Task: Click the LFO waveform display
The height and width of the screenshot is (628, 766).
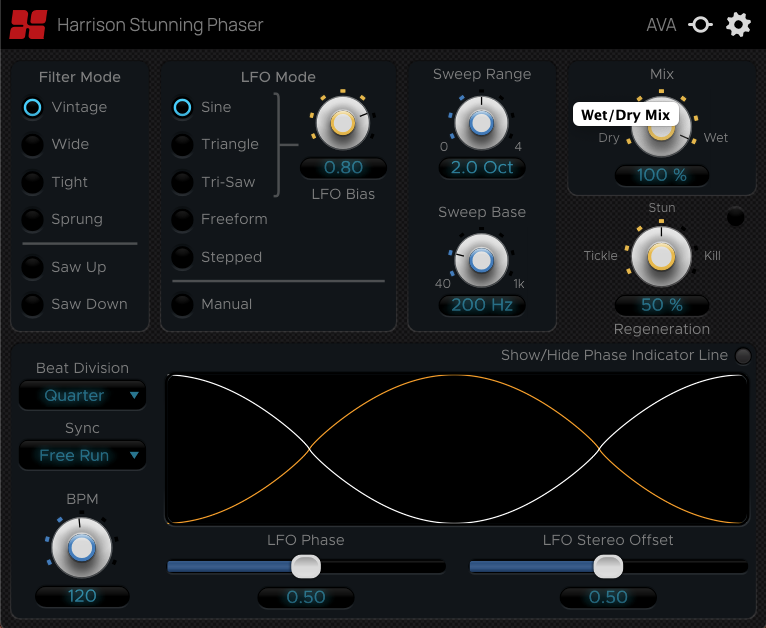Action: pyautogui.click(x=457, y=449)
